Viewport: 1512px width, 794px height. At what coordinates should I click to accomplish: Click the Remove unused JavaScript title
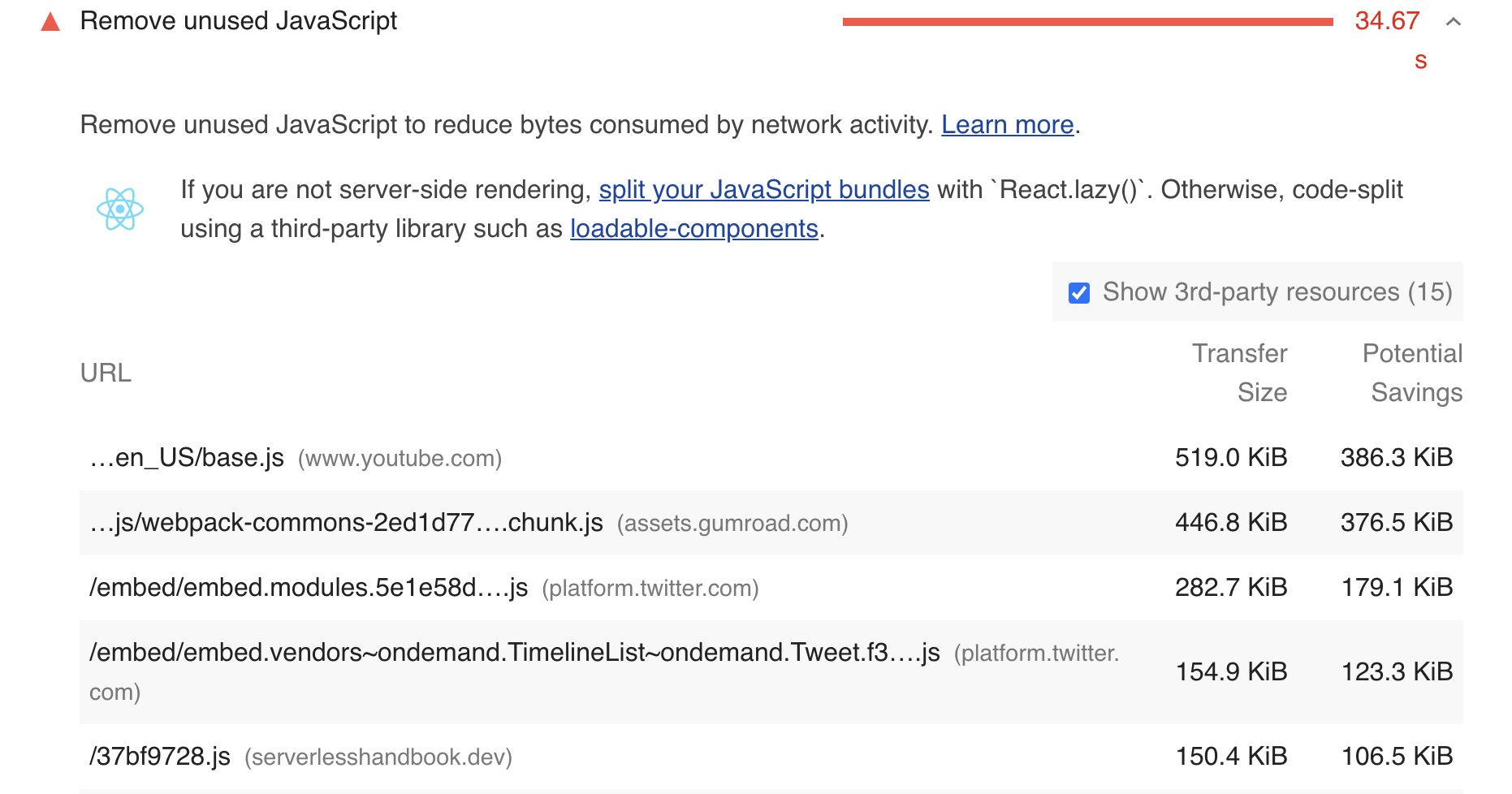(x=239, y=21)
